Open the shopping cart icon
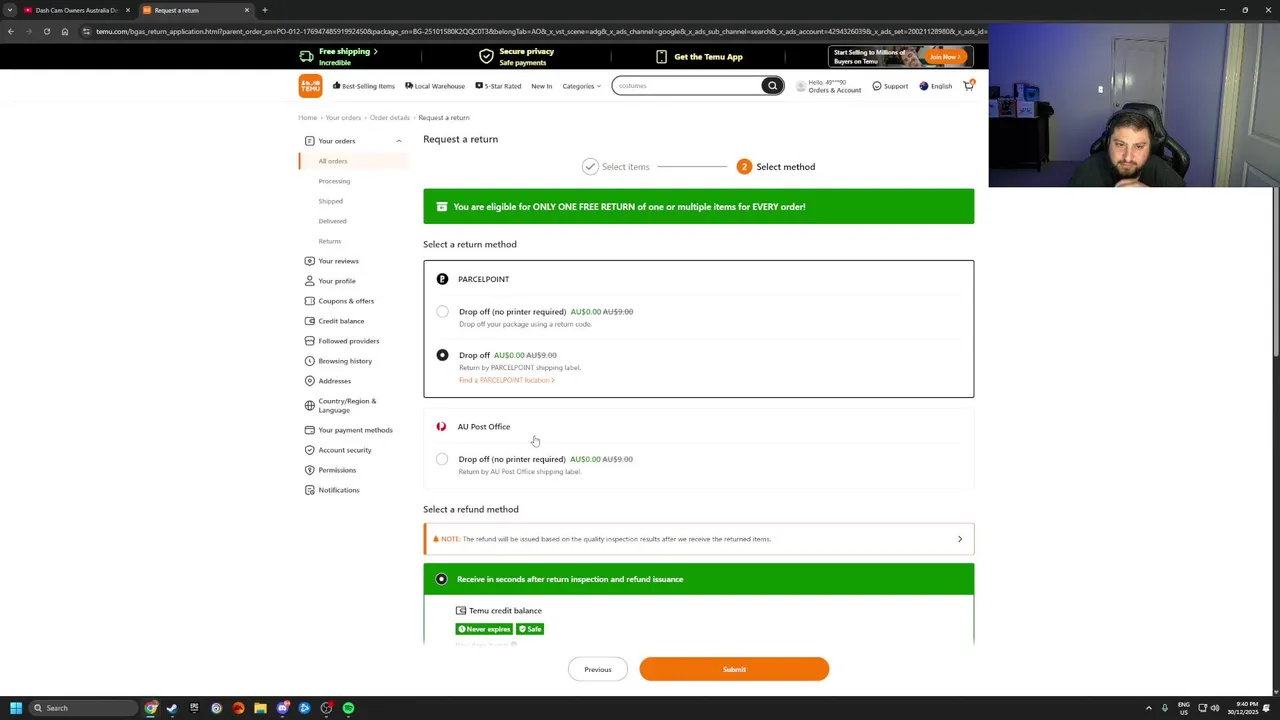Viewport: 1280px width, 720px height. (x=968, y=86)
